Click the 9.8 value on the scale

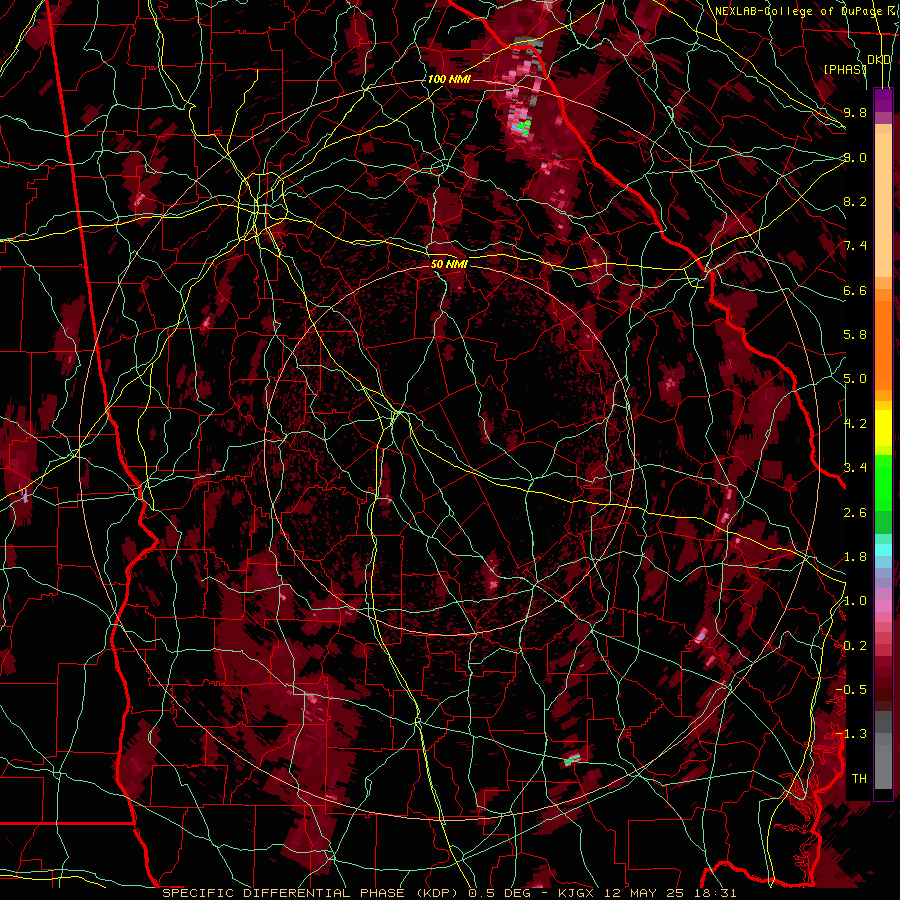pyautogui.click(x=855, y=112)
